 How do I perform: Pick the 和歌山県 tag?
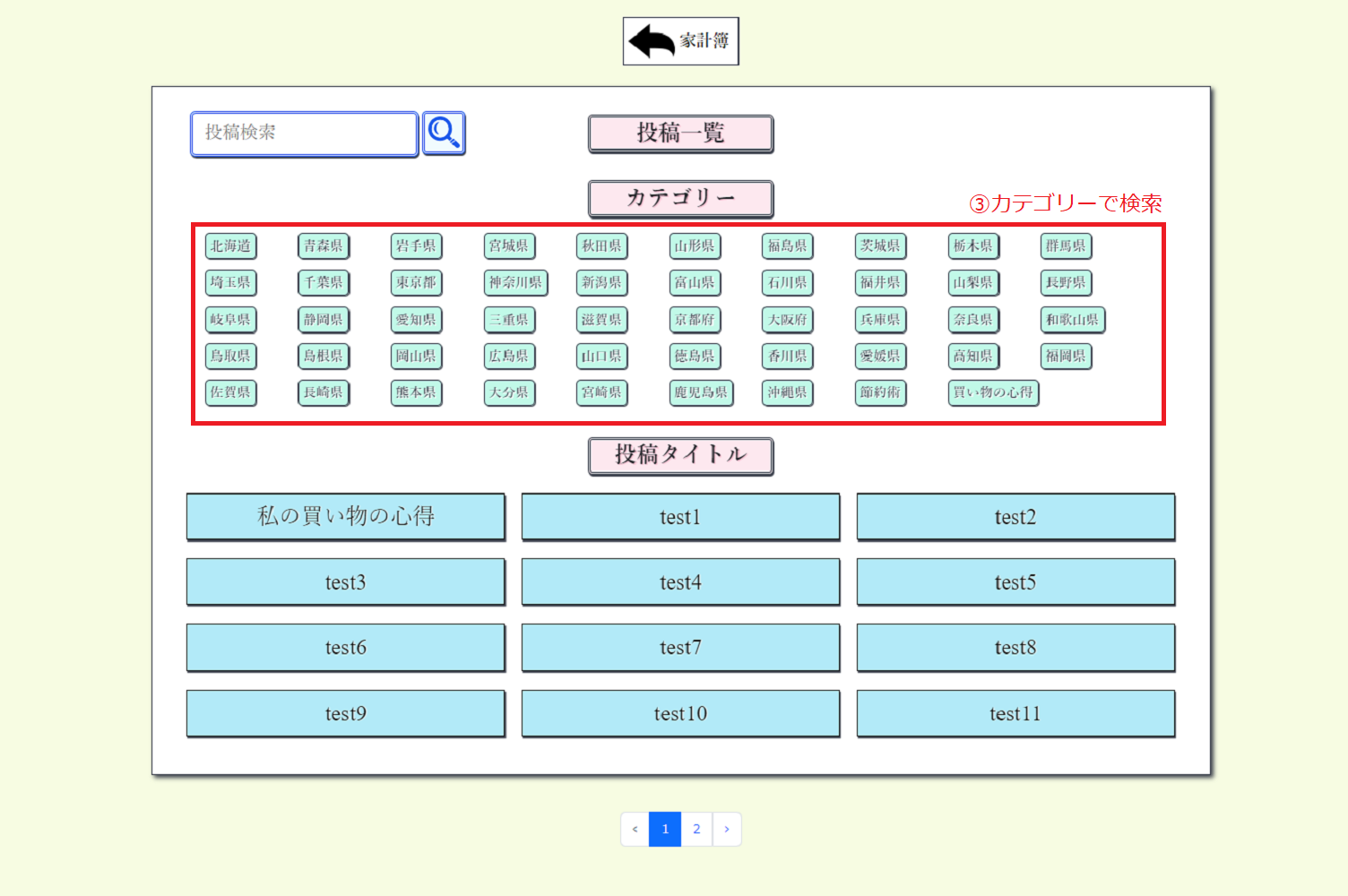[1073, 320]
